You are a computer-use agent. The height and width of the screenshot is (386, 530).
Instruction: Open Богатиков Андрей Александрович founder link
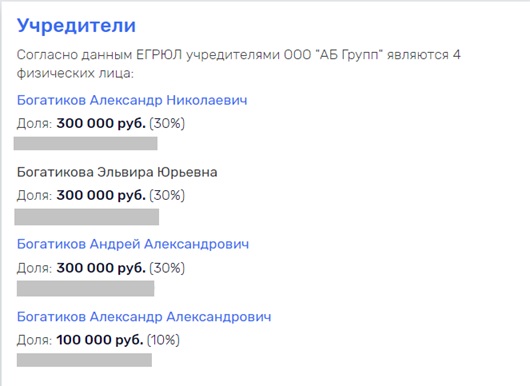point(133,244)
